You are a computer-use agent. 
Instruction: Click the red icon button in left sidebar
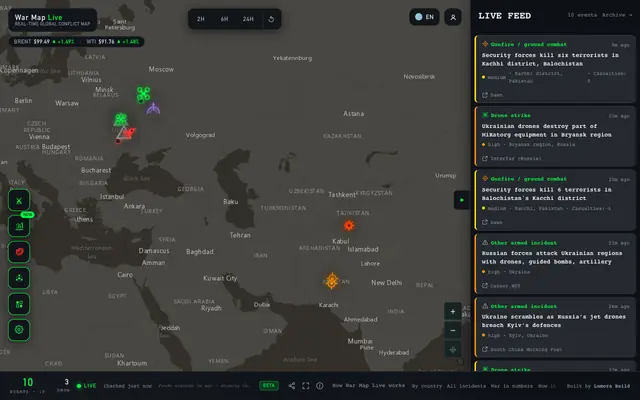19,252
